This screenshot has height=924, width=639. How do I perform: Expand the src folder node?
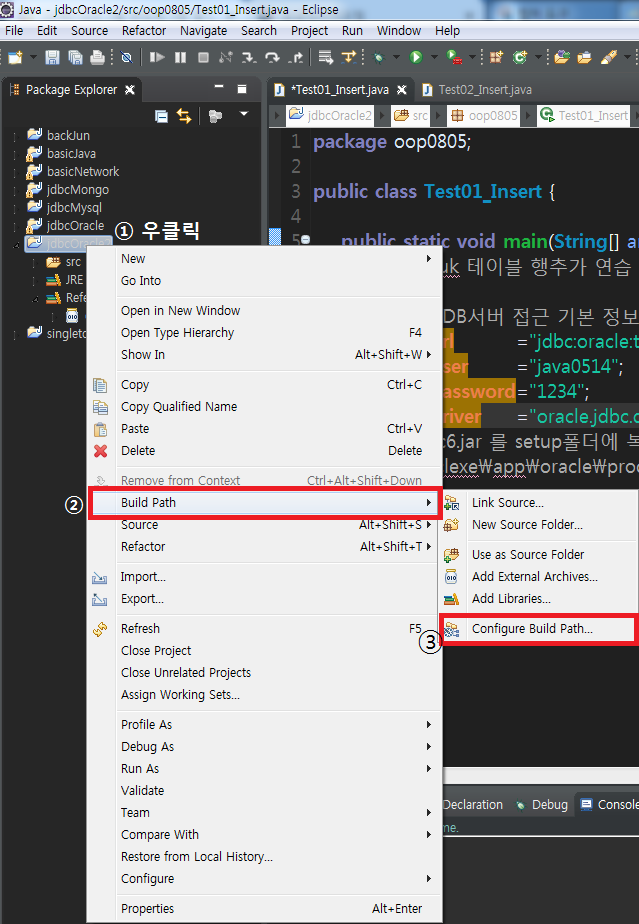pos(35,262)
